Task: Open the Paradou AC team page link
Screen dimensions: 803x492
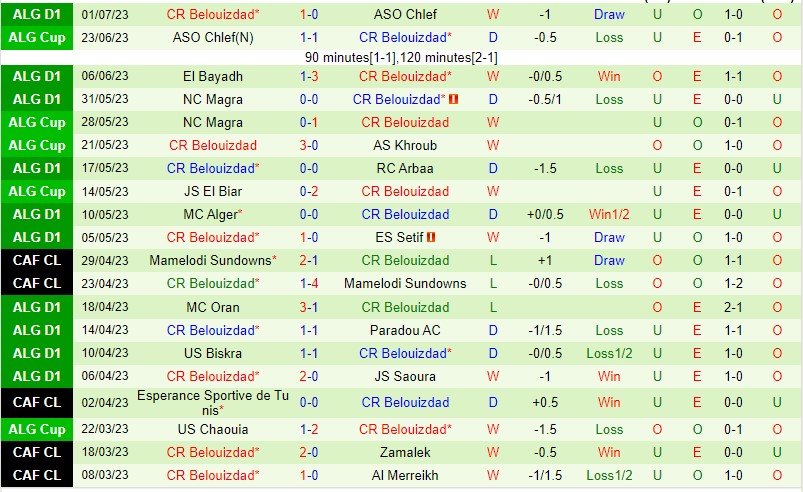Action: click(x=404, y=330)
